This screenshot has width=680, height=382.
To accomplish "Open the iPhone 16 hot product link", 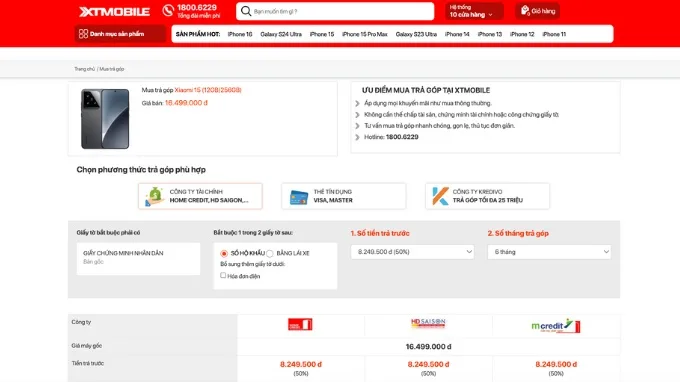I will click(x=240, y=34).
